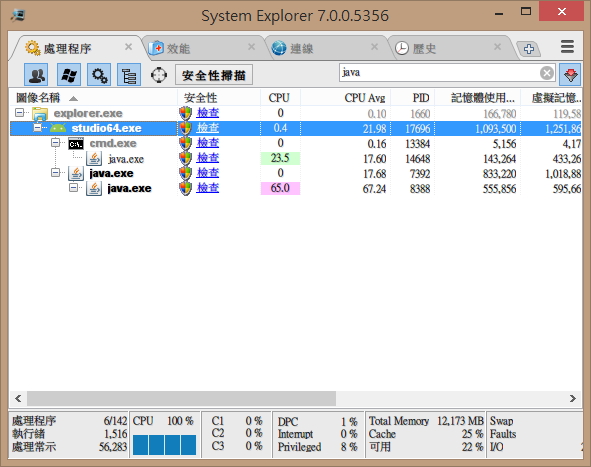
Task: Click the cmd.exe console icon
Action: pos(76,144)
